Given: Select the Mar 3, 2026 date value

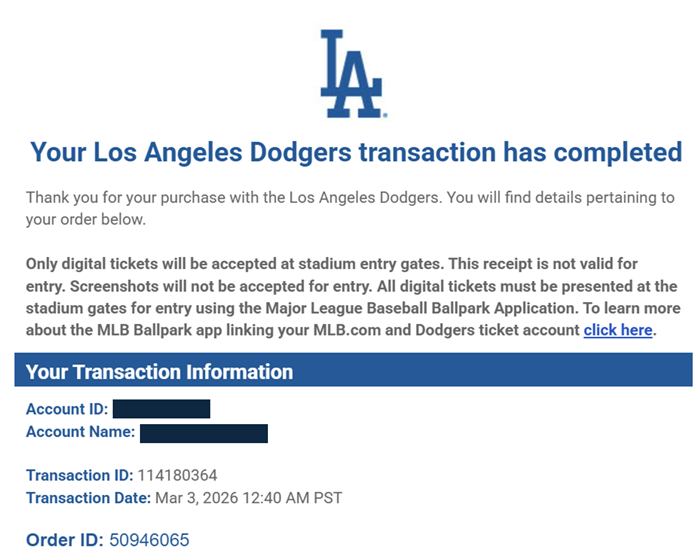Looking at the screenshot, I should pyautogui.click(x=249, y=498).
